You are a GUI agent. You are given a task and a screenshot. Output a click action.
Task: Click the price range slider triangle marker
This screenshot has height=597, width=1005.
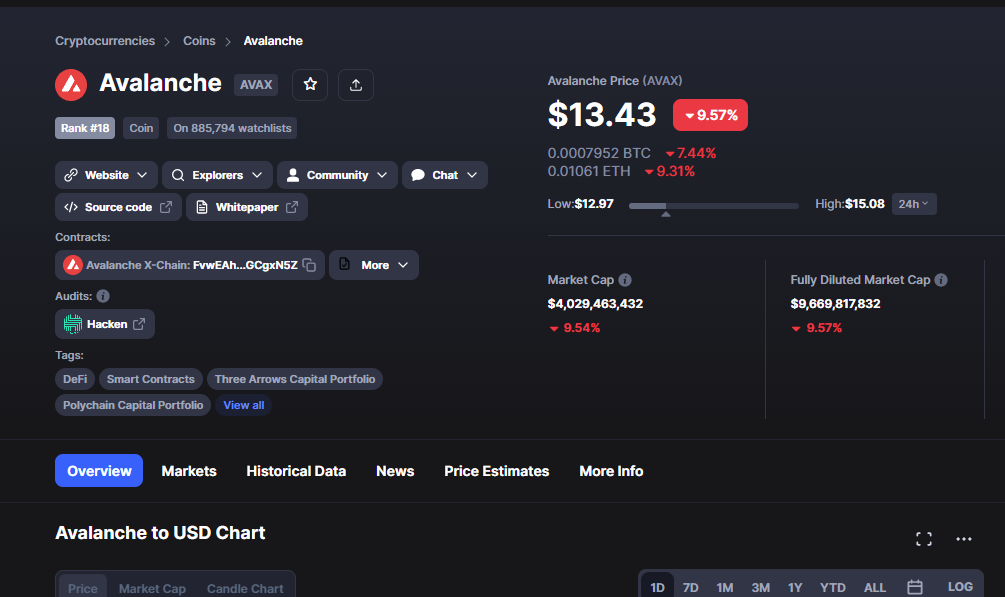click(666, 214)
